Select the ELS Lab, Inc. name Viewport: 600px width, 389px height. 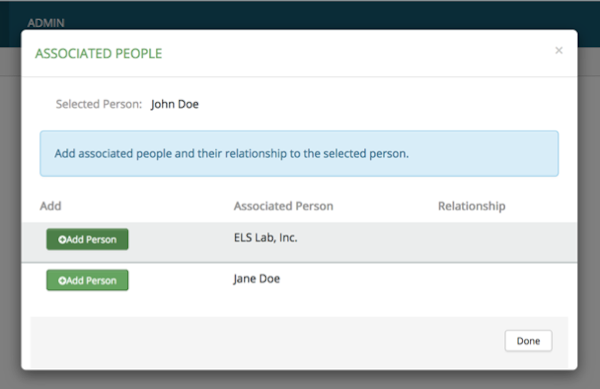point(266,238)
